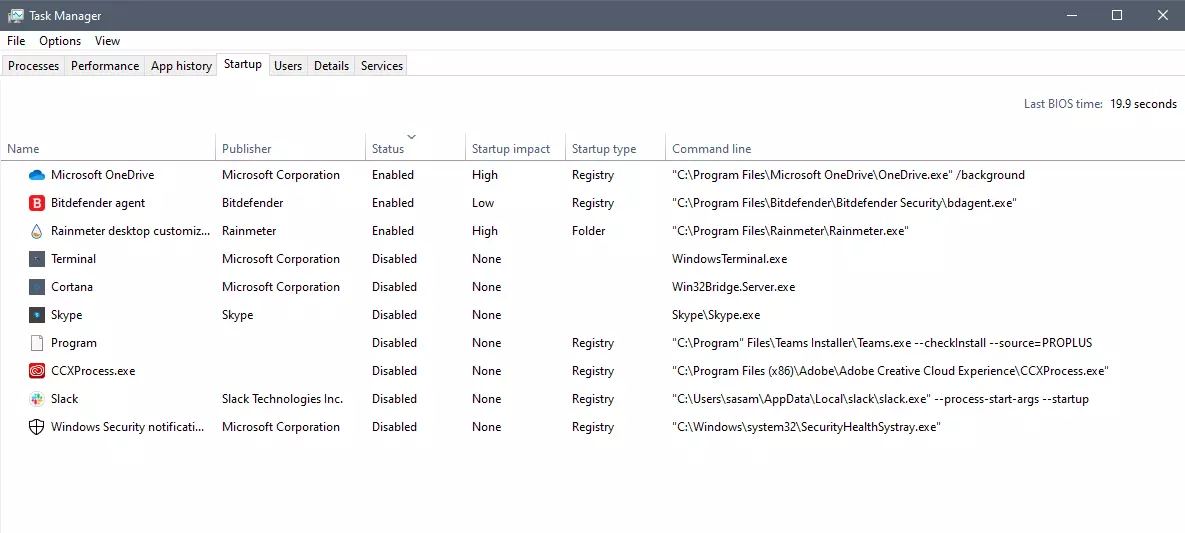Click the Enabled status of Microsoft OneDrive

click(393, 175)
